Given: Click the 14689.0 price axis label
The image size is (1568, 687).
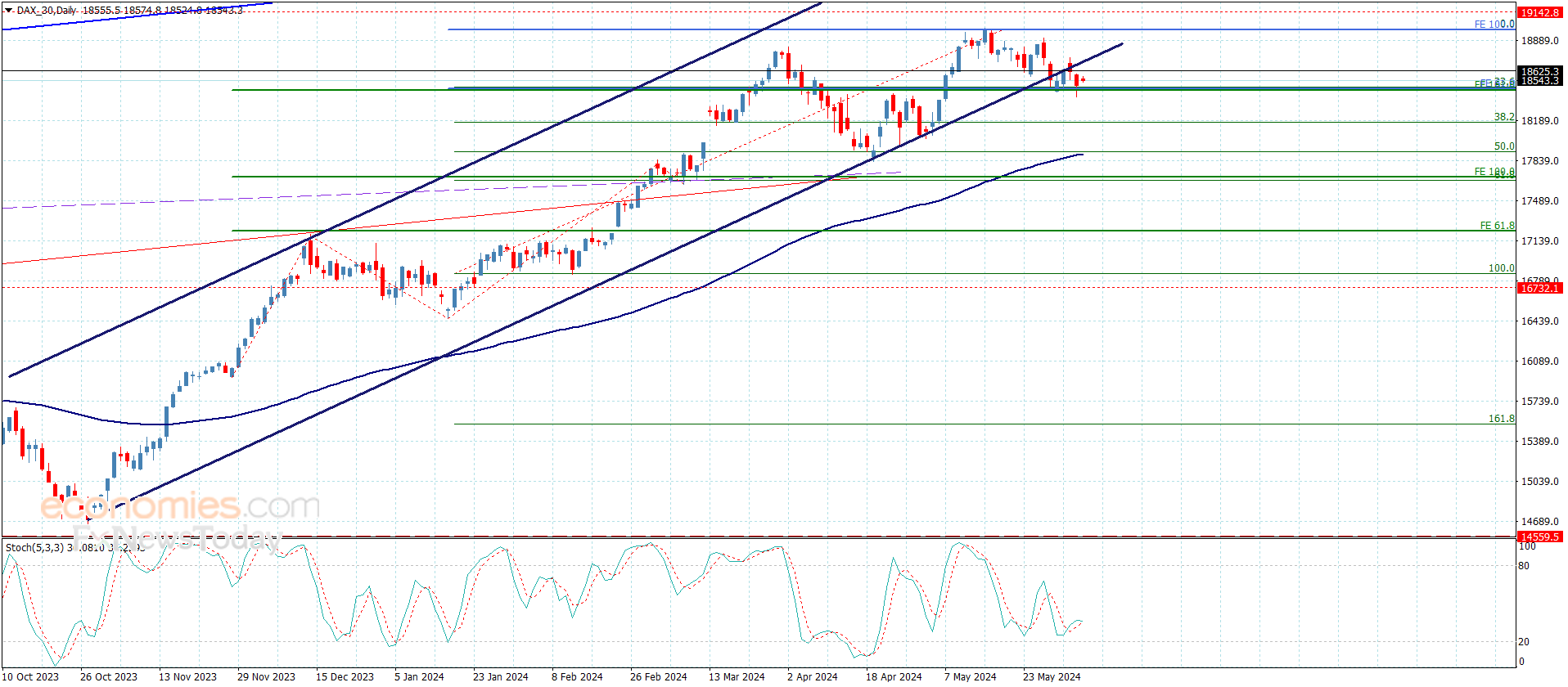Looking at the screenshot, I should (x=1539, y=522).
